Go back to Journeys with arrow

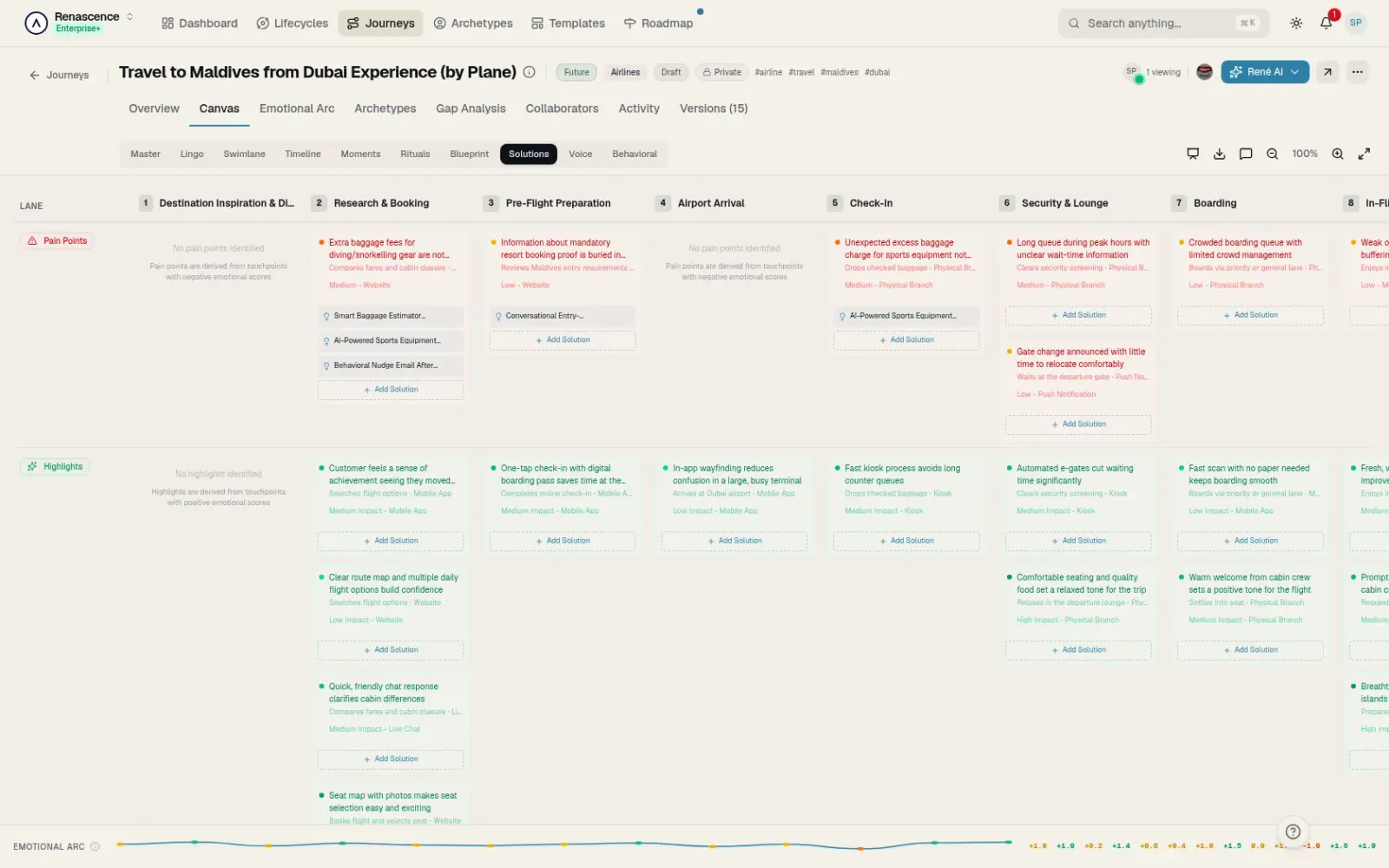click(x=59, y=76)
